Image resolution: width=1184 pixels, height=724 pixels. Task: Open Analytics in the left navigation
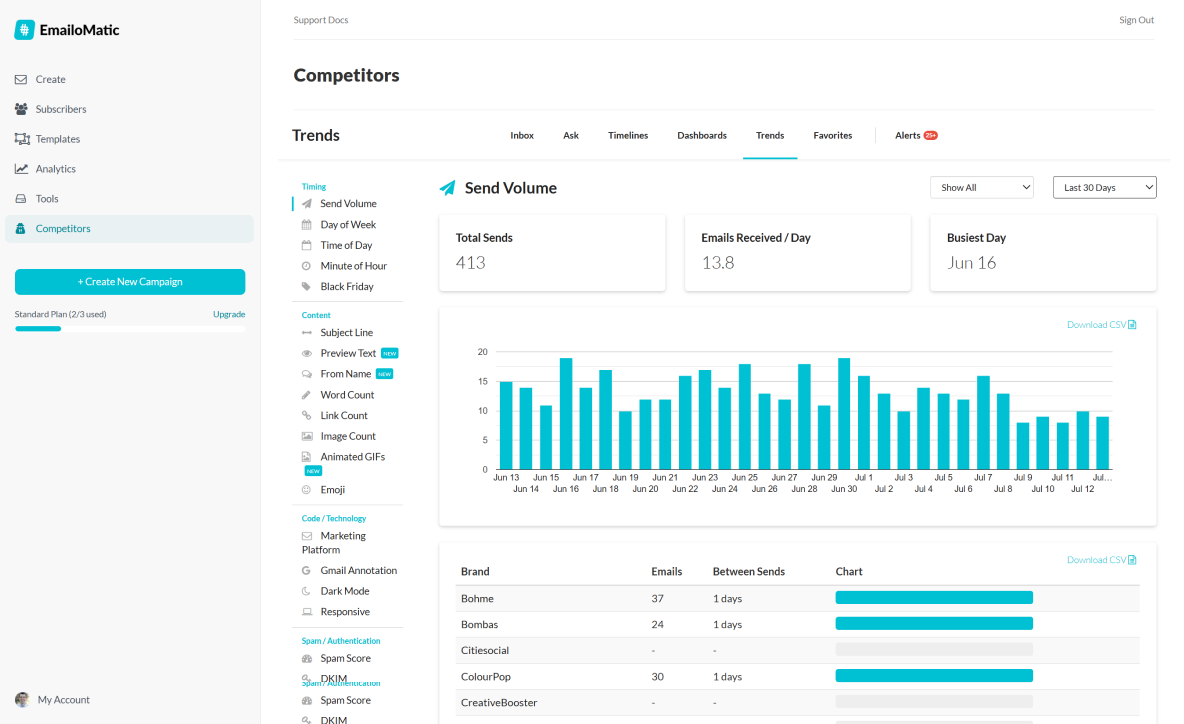click(x=56, y=169)
